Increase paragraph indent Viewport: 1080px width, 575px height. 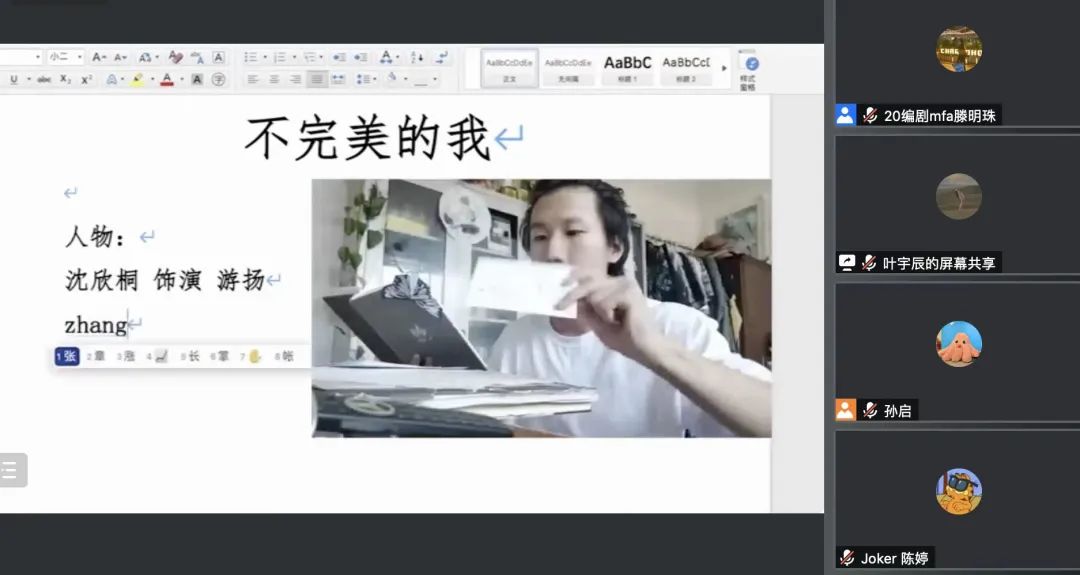point(360,57)
